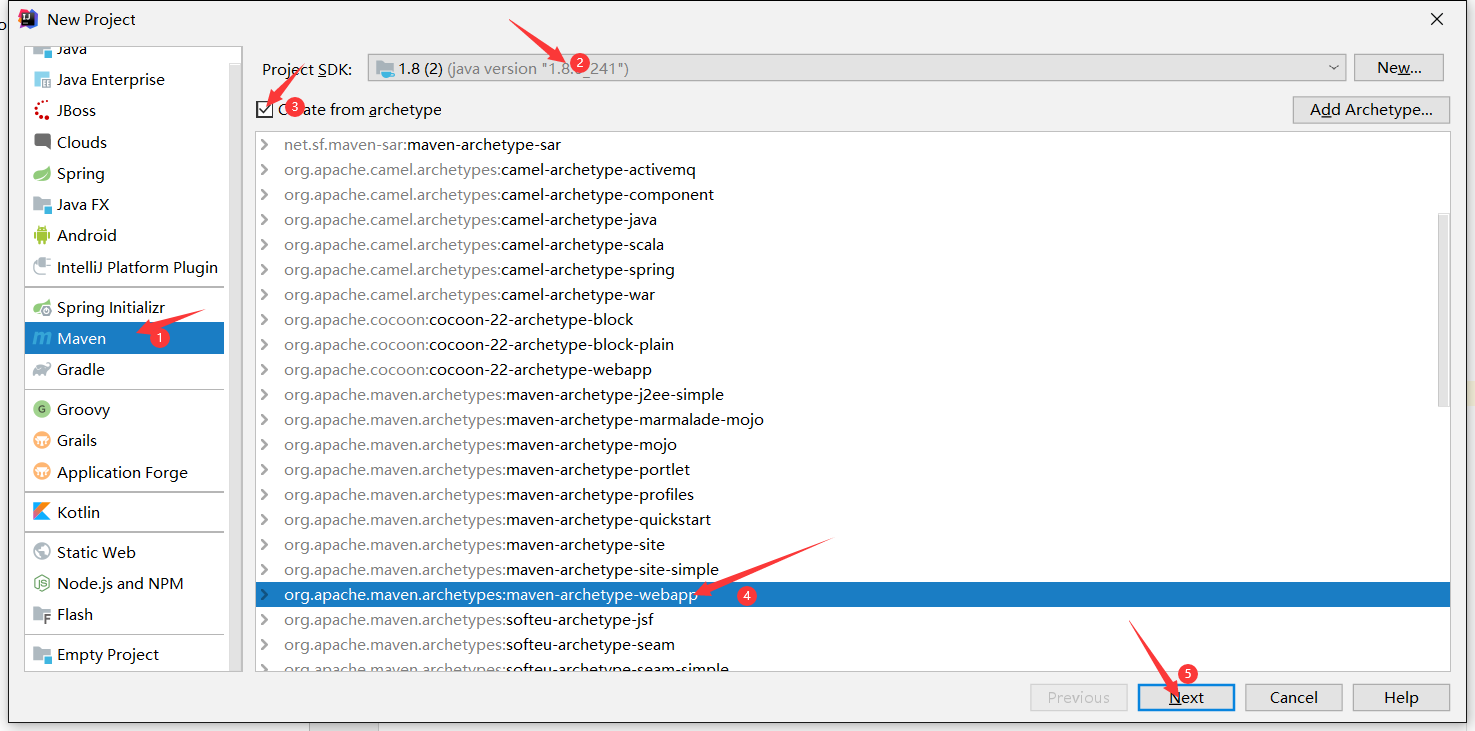
Task: Click the Static Web globe icon
Action: coord(42,552)
